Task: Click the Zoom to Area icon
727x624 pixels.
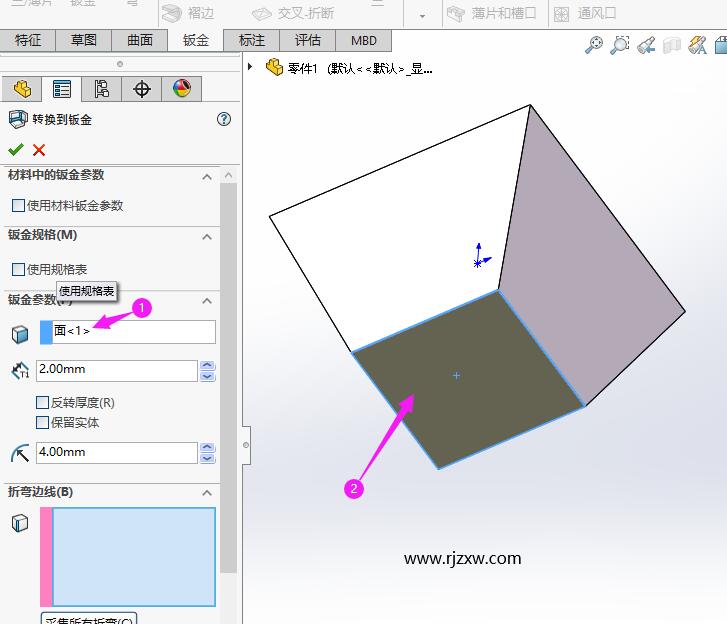Action: [619, 45]
